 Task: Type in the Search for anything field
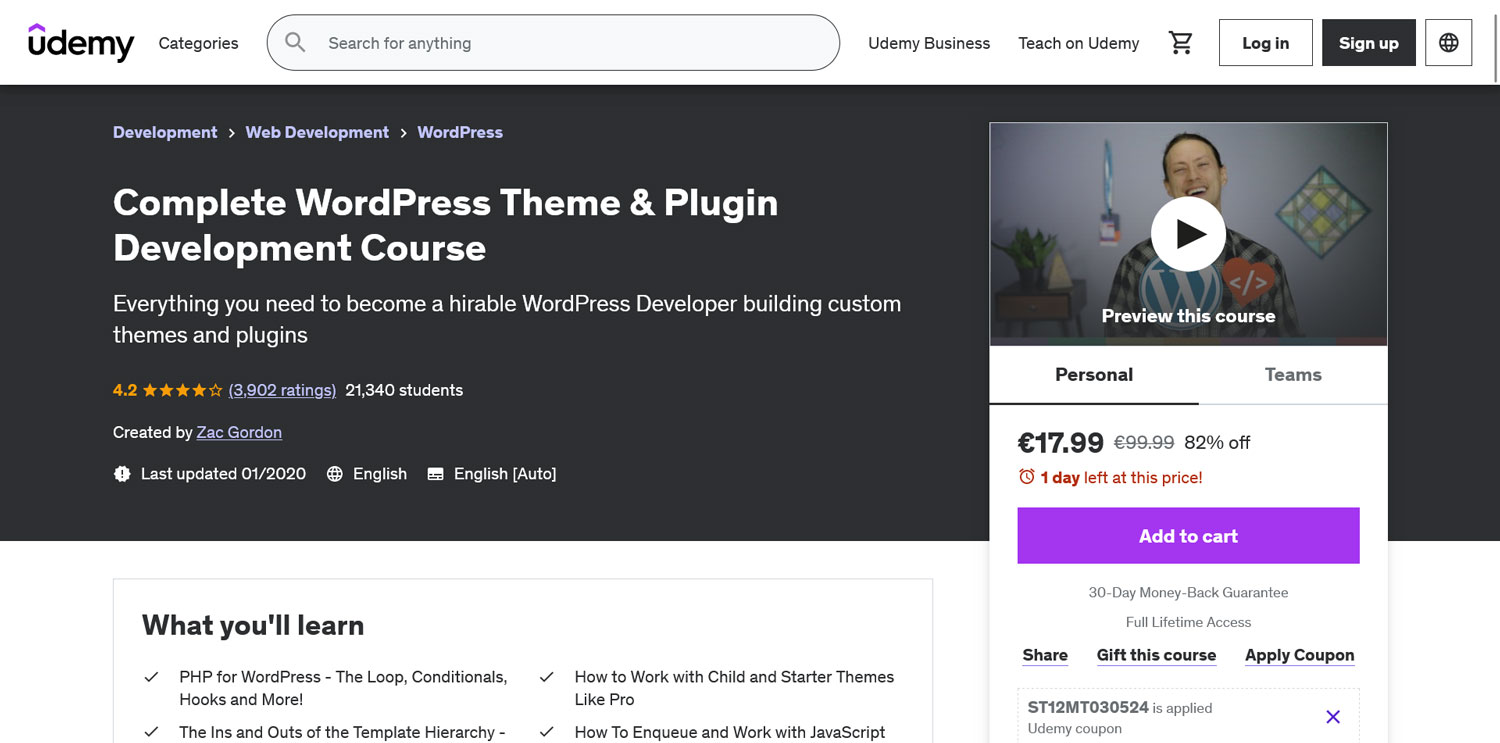coord(570,43)
